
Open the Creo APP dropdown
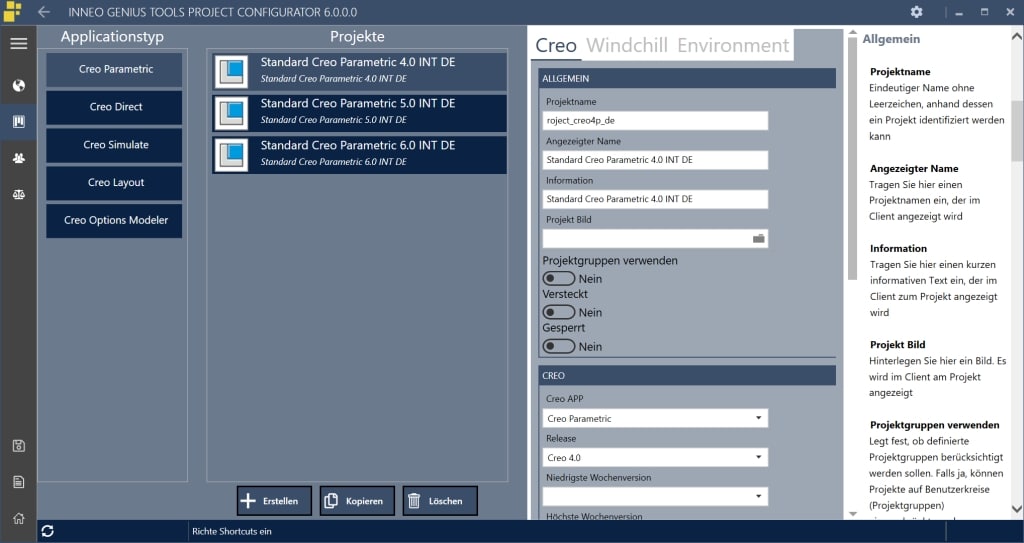[x=655, y=418]
